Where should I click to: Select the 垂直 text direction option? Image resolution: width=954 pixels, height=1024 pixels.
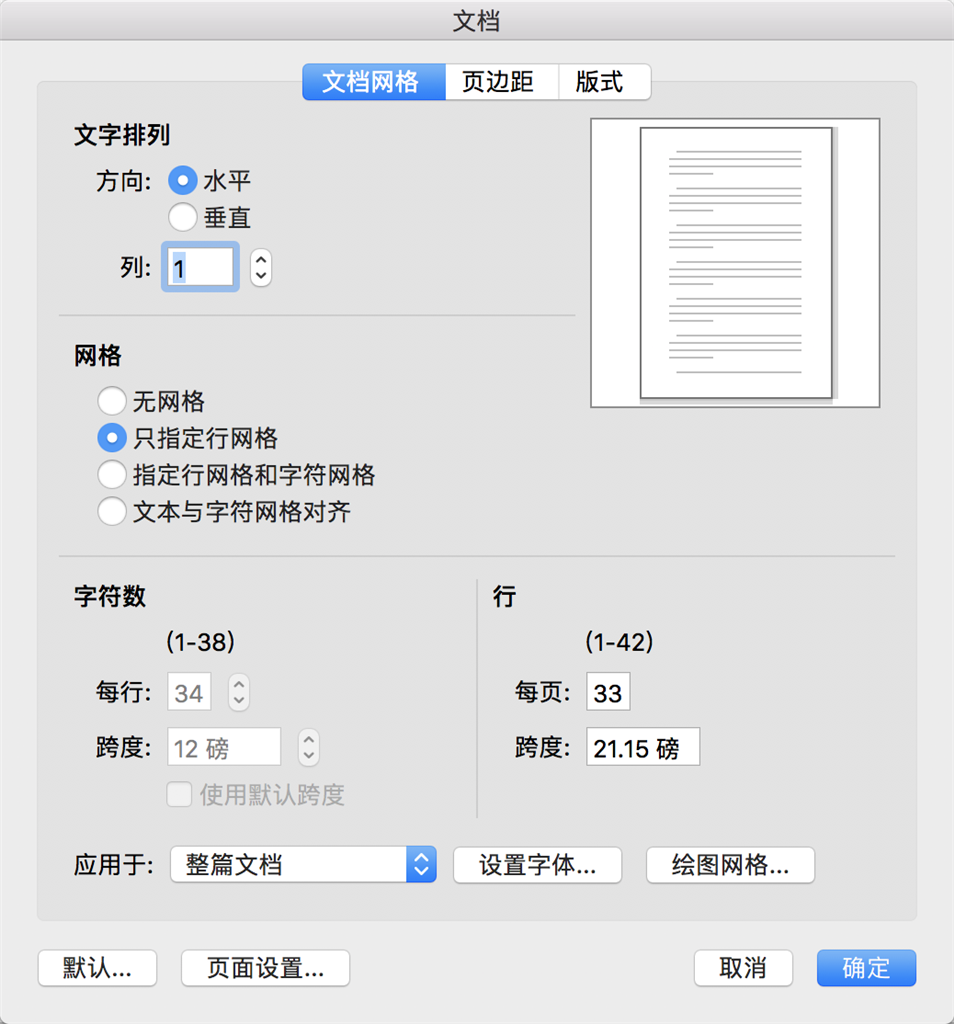183,217
